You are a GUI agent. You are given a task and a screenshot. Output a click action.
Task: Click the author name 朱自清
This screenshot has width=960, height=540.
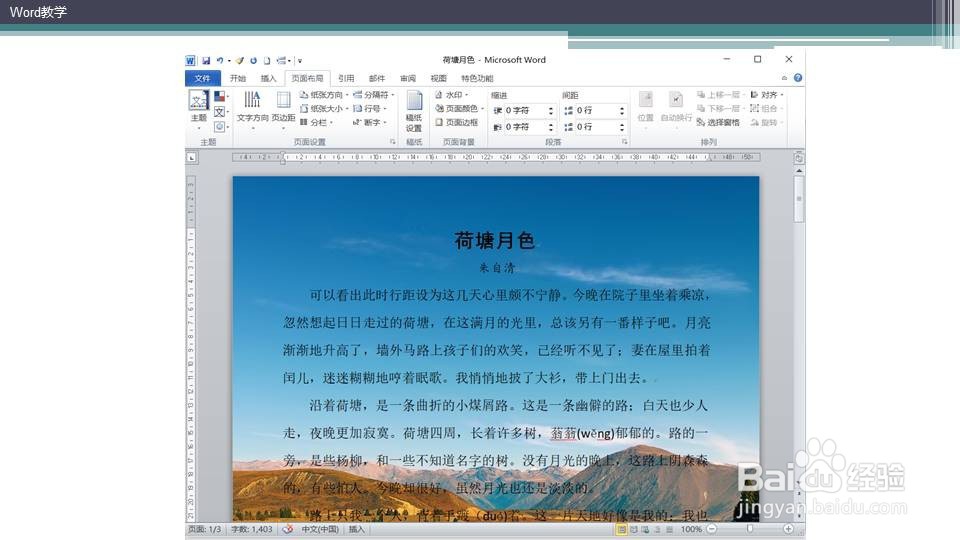pyautogui.click(x=497, y=268)
